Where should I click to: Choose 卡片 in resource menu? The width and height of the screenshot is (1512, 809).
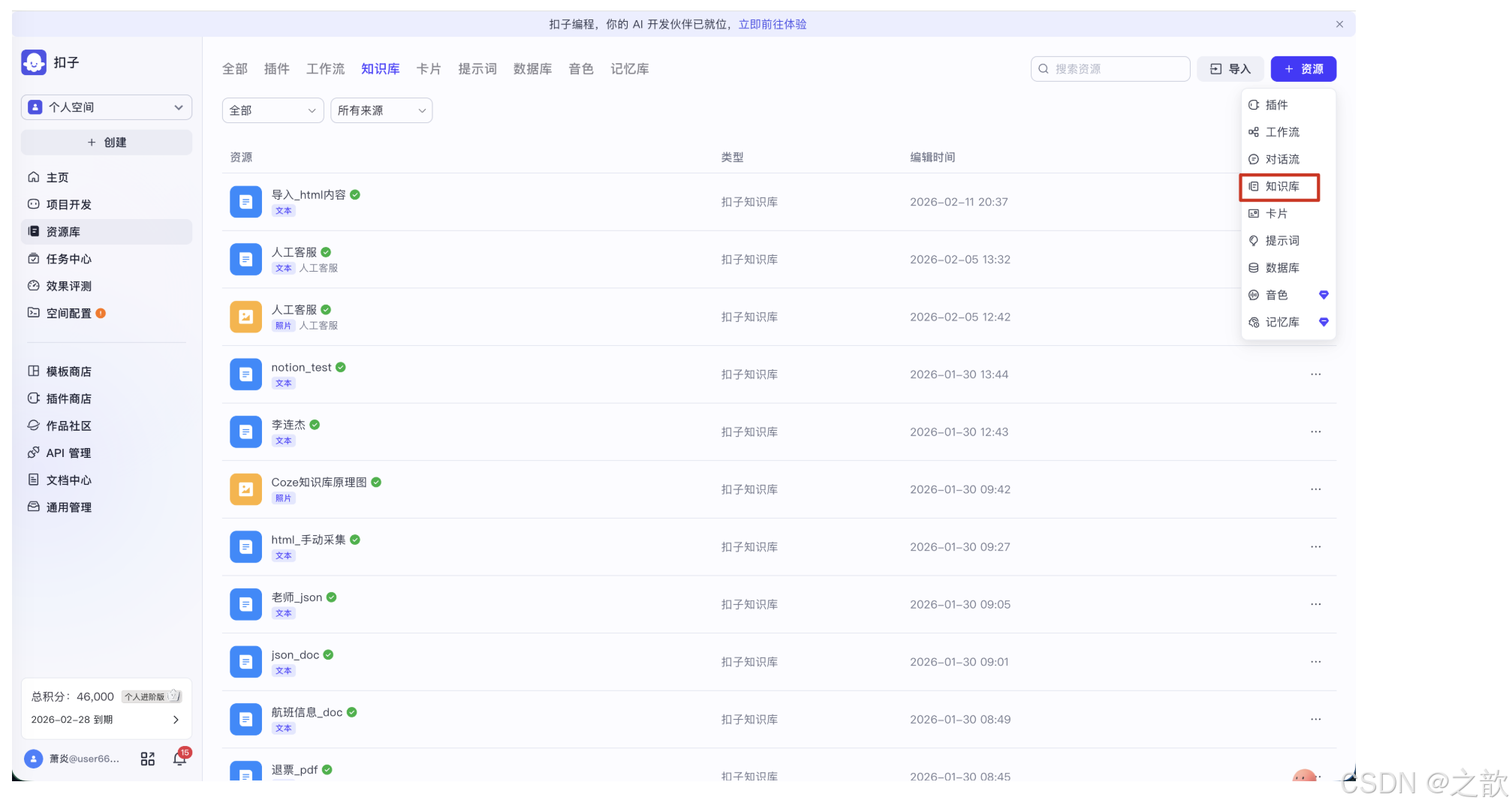pyautogui.click(x=1288, y=214)
